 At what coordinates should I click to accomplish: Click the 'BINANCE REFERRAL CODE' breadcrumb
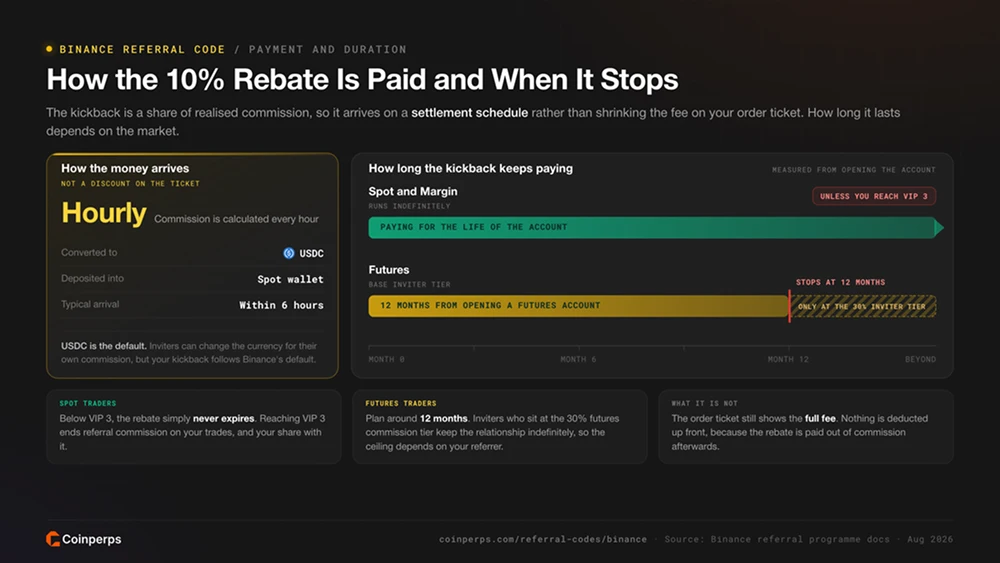click(x=142, y=49)
